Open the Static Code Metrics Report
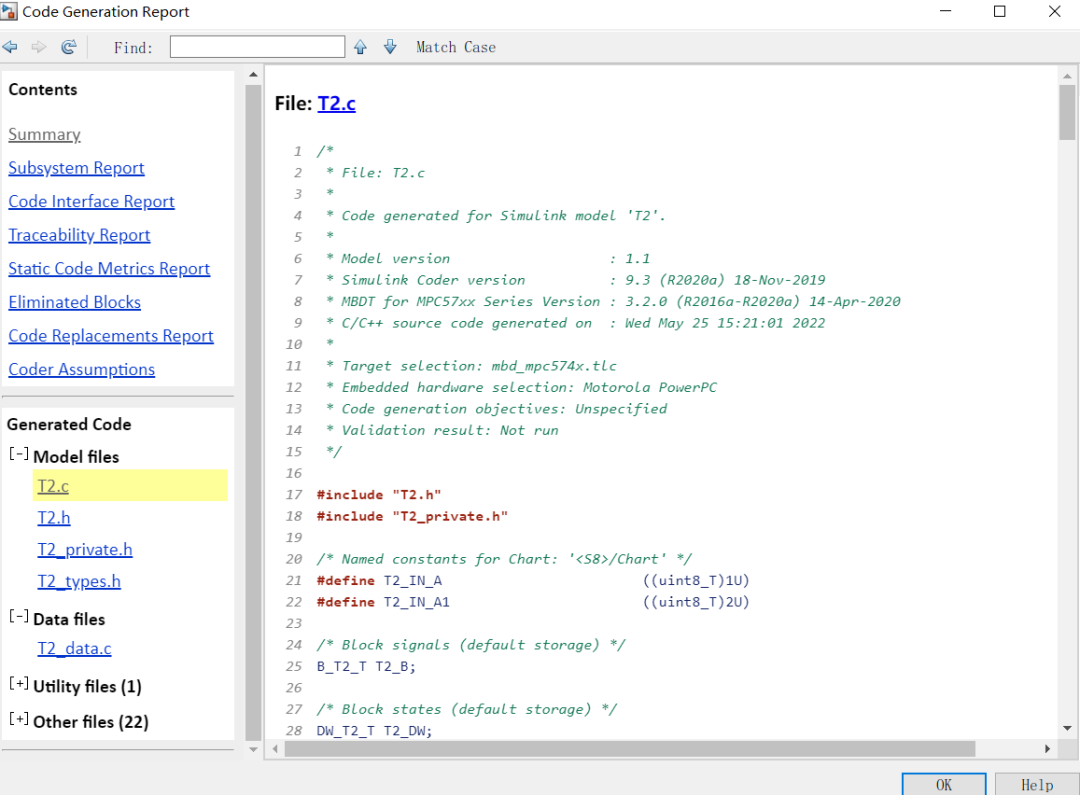Image resolution: width=1080 pixels, height=795 pixels. (x=109, y=269)
